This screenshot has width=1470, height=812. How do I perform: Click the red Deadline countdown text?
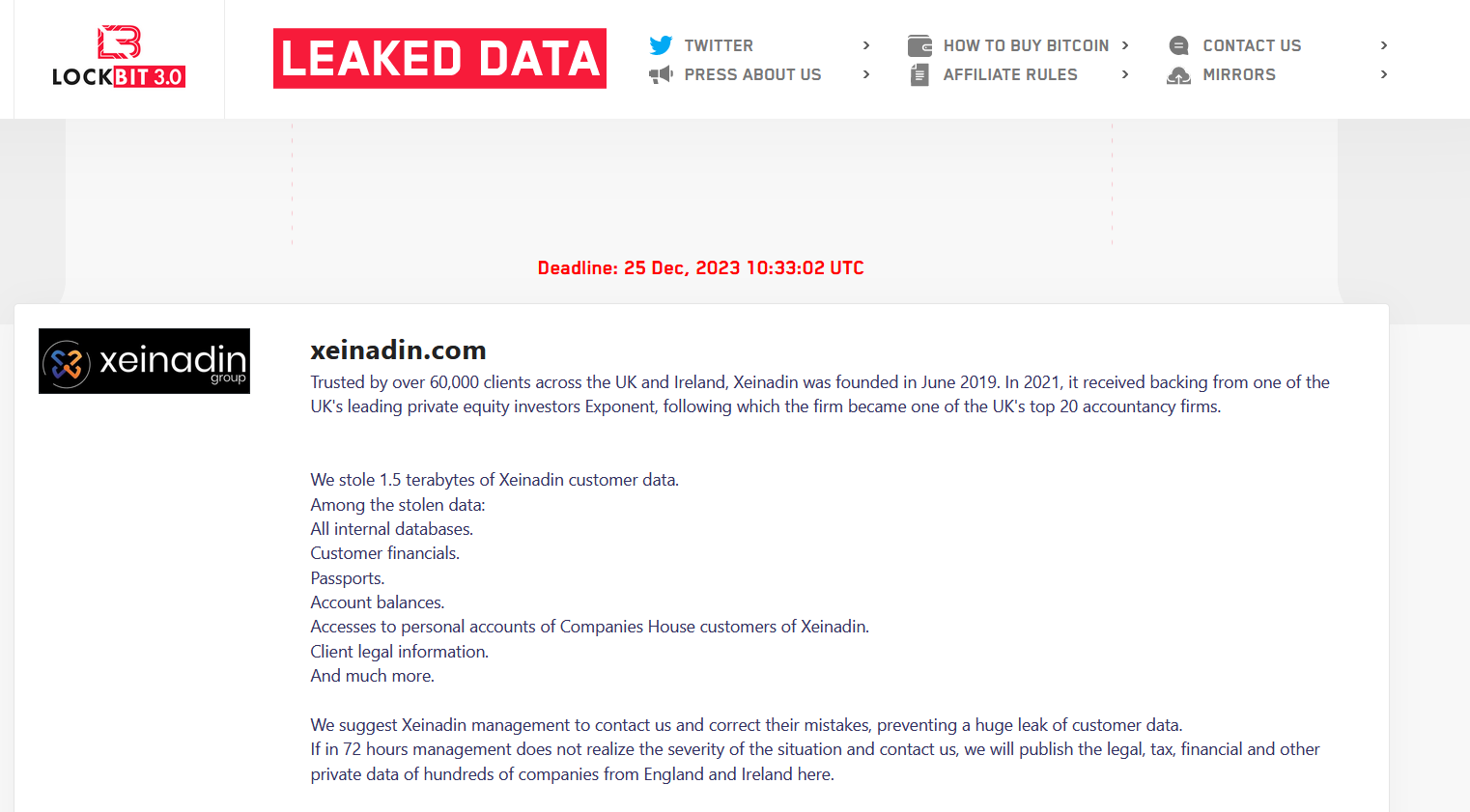click(x=700, y=267)
